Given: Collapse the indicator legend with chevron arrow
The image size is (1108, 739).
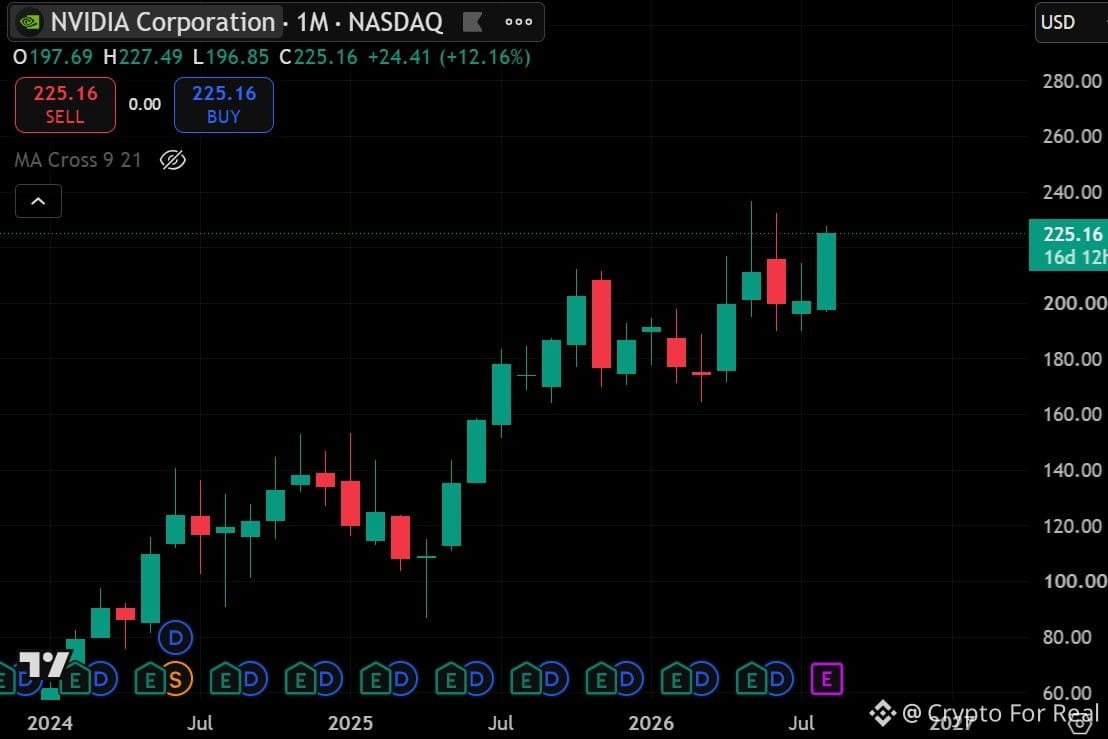Looking at the screenshot, I should [x=38, y=201].
